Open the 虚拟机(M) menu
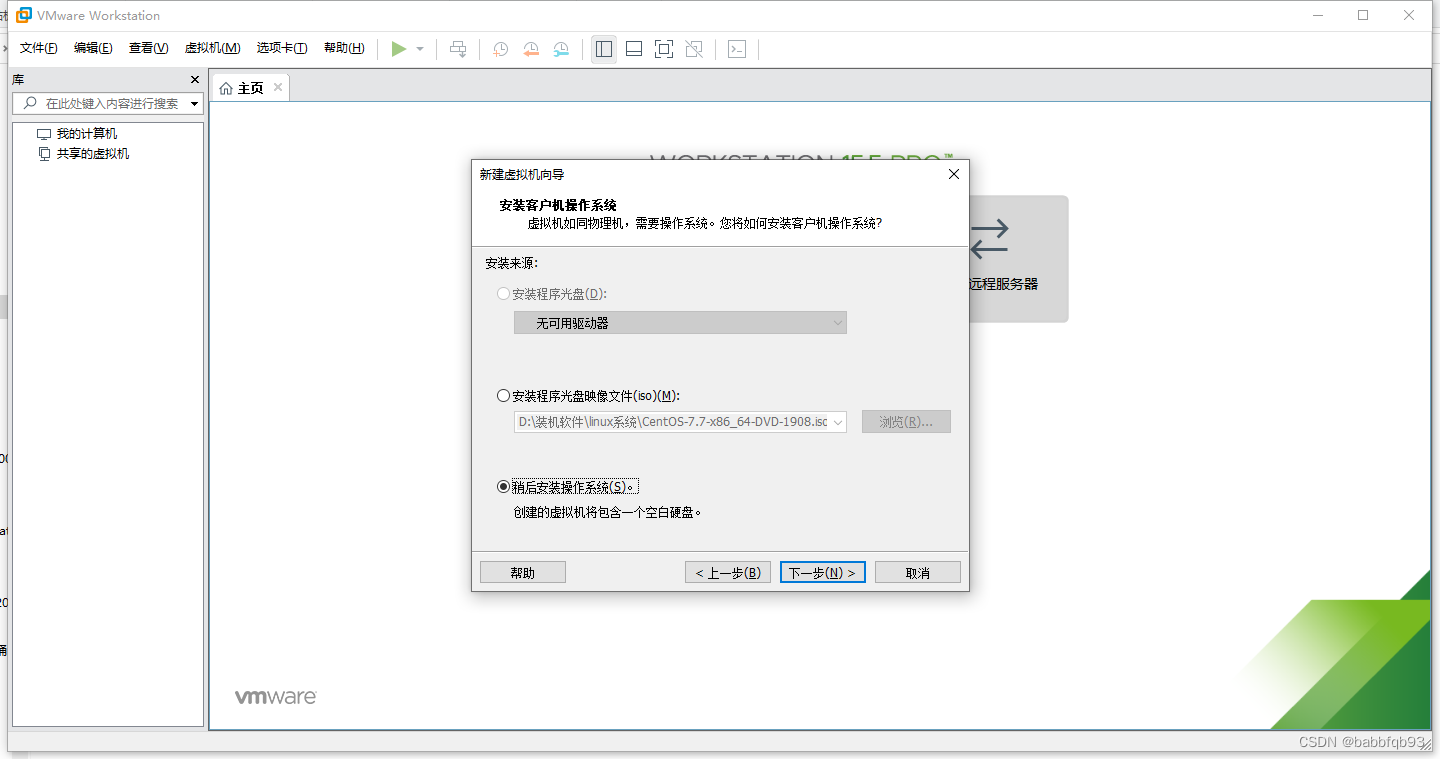 (x=212, y=48)
